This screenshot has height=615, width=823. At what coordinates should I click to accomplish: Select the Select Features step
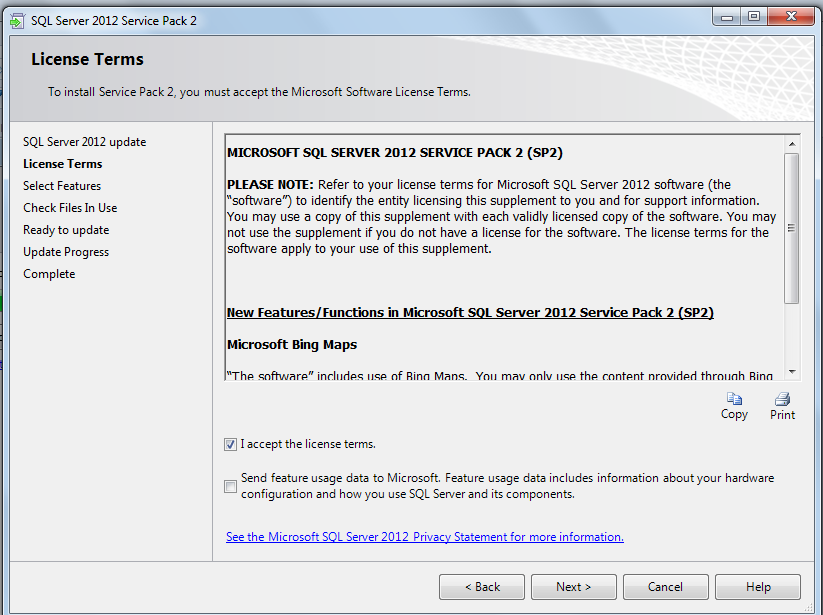click(x=62, y=186)
